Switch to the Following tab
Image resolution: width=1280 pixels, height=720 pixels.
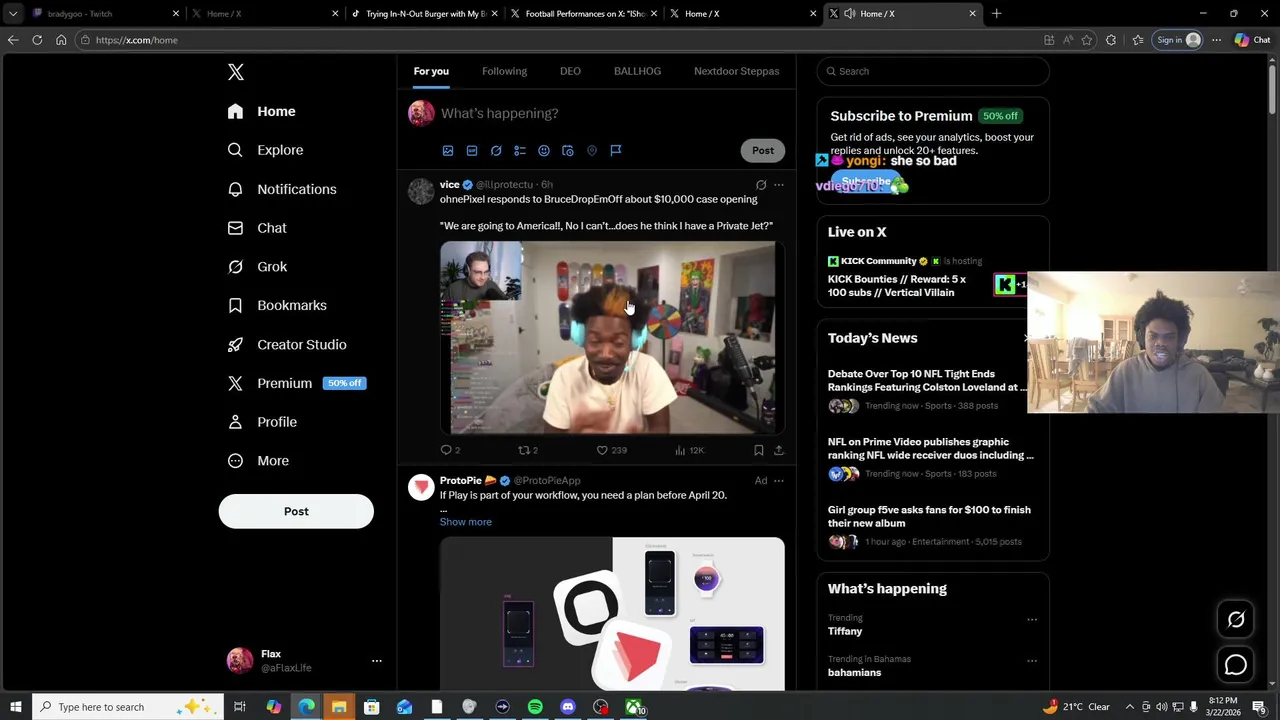pyautogui.click(x=504, y=71)
